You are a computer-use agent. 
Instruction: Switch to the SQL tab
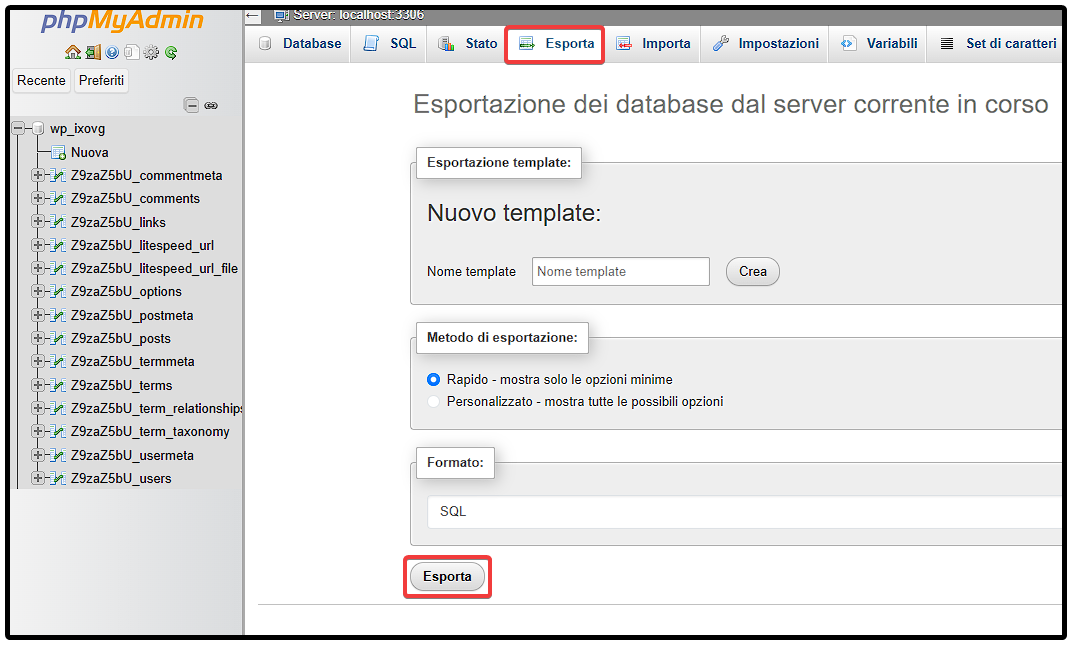389,44
